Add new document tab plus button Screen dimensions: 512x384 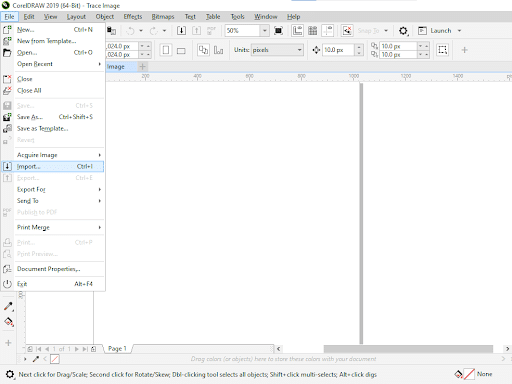pyautogui.click(x=142, y=67)
